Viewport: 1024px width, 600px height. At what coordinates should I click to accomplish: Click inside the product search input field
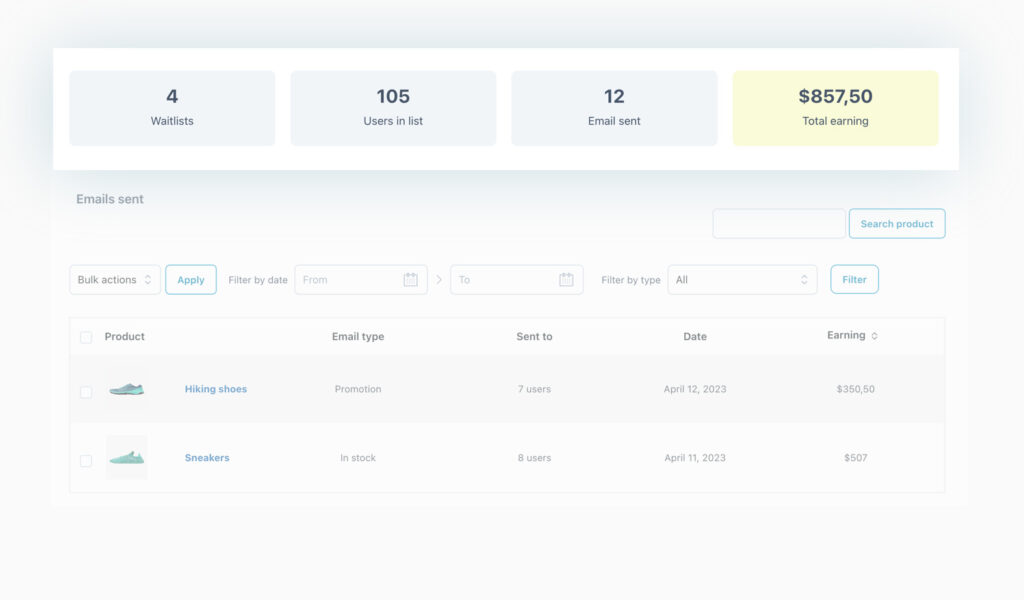coord(779,223)
